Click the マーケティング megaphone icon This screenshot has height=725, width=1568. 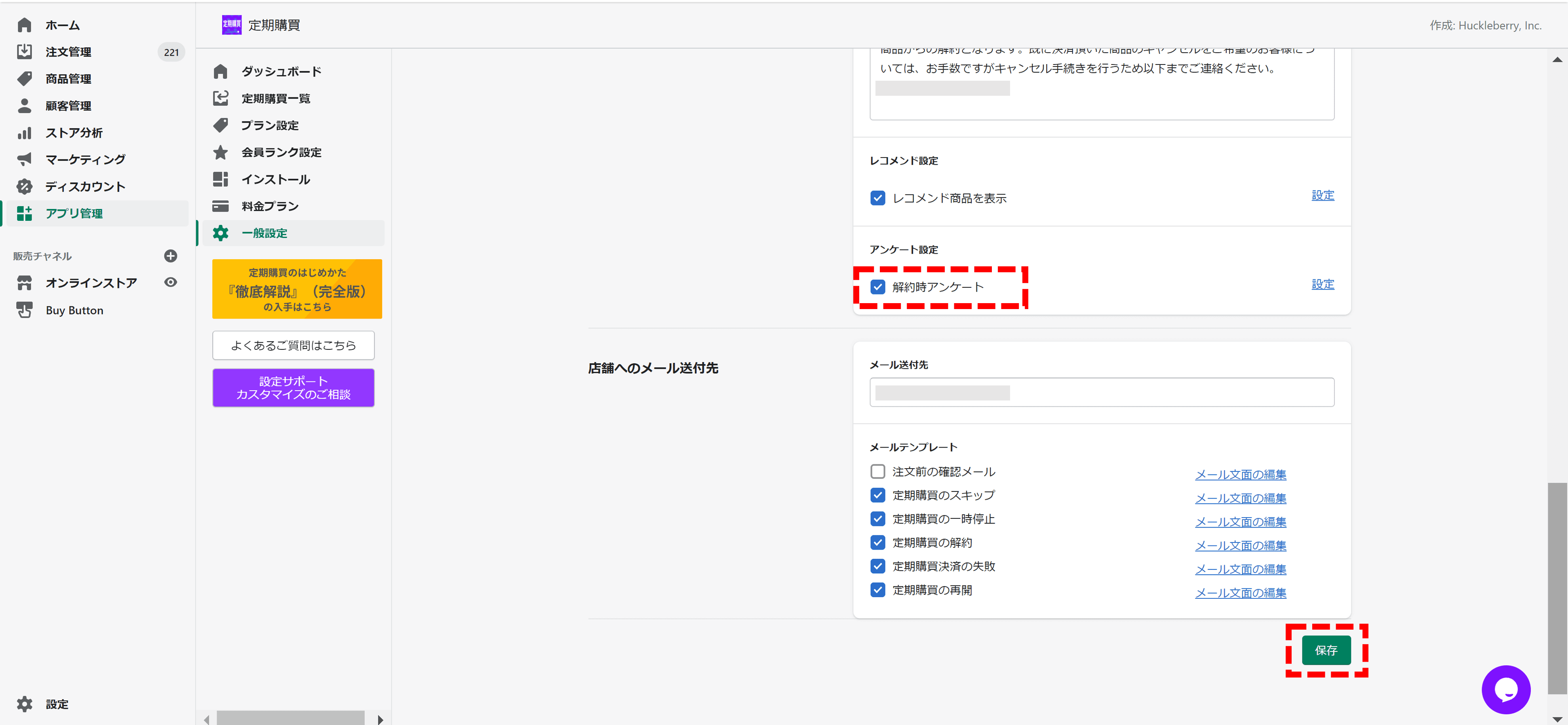pos(24,159)
